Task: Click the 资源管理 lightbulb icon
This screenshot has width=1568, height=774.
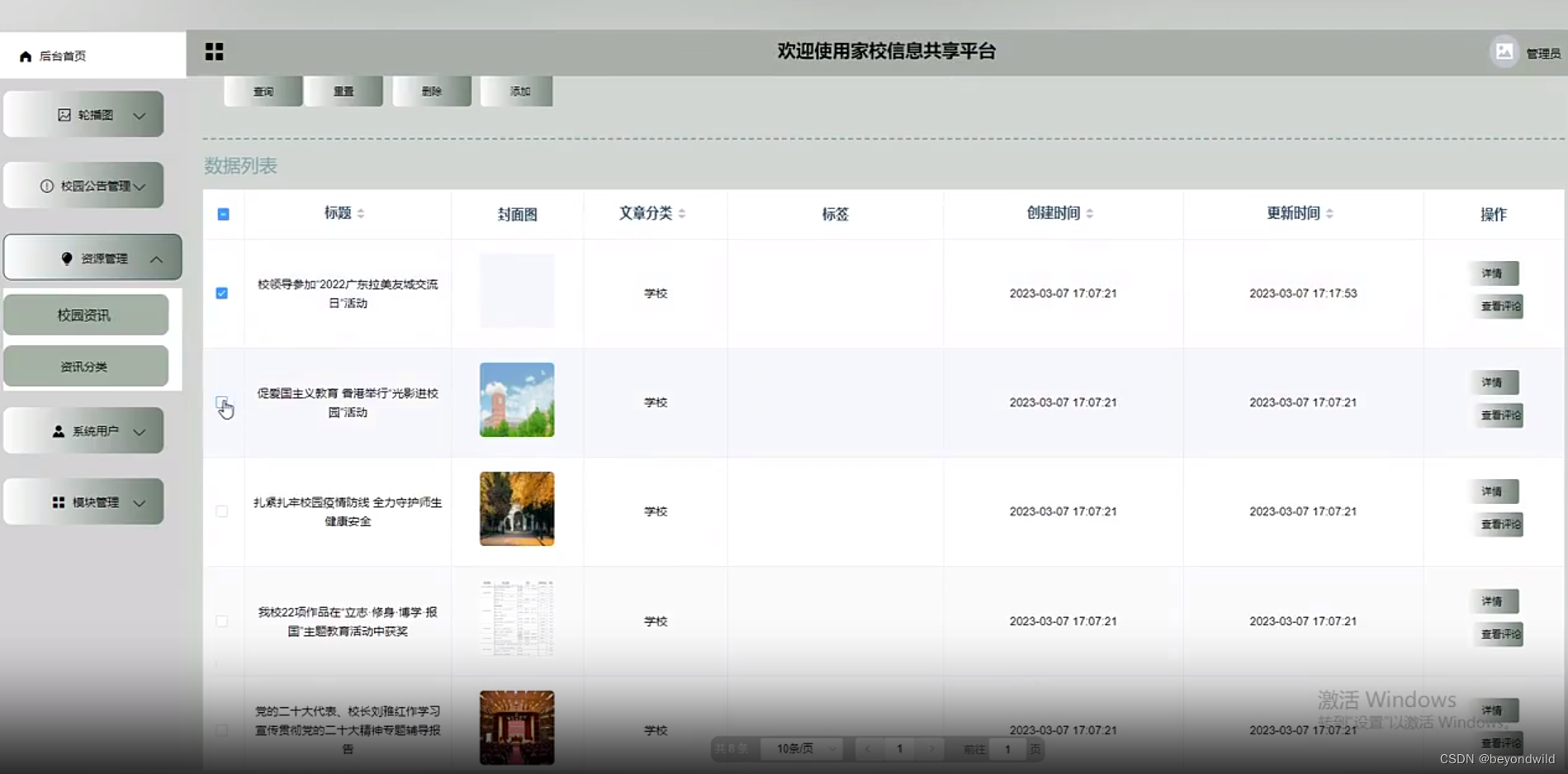Action: tap(68, 258)
